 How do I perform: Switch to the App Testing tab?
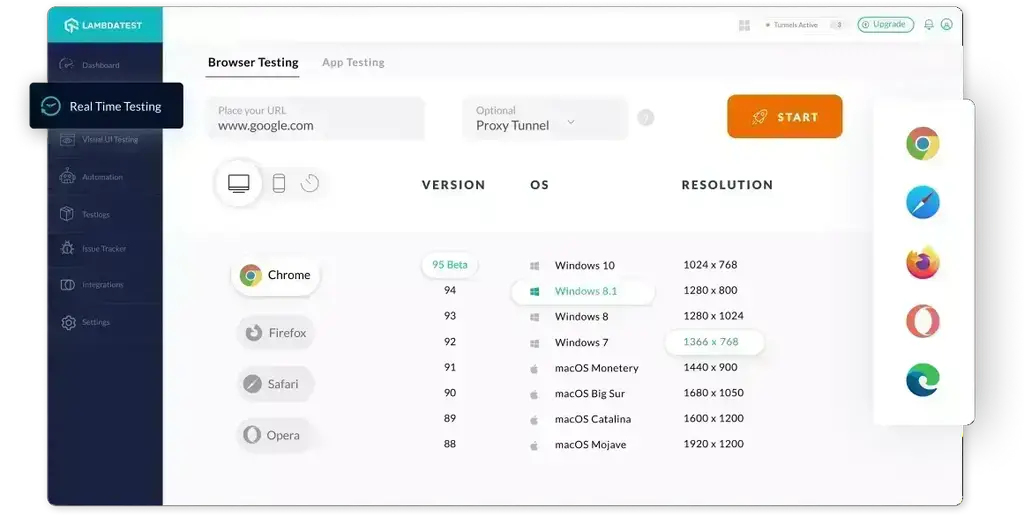(x=353, y=63)
